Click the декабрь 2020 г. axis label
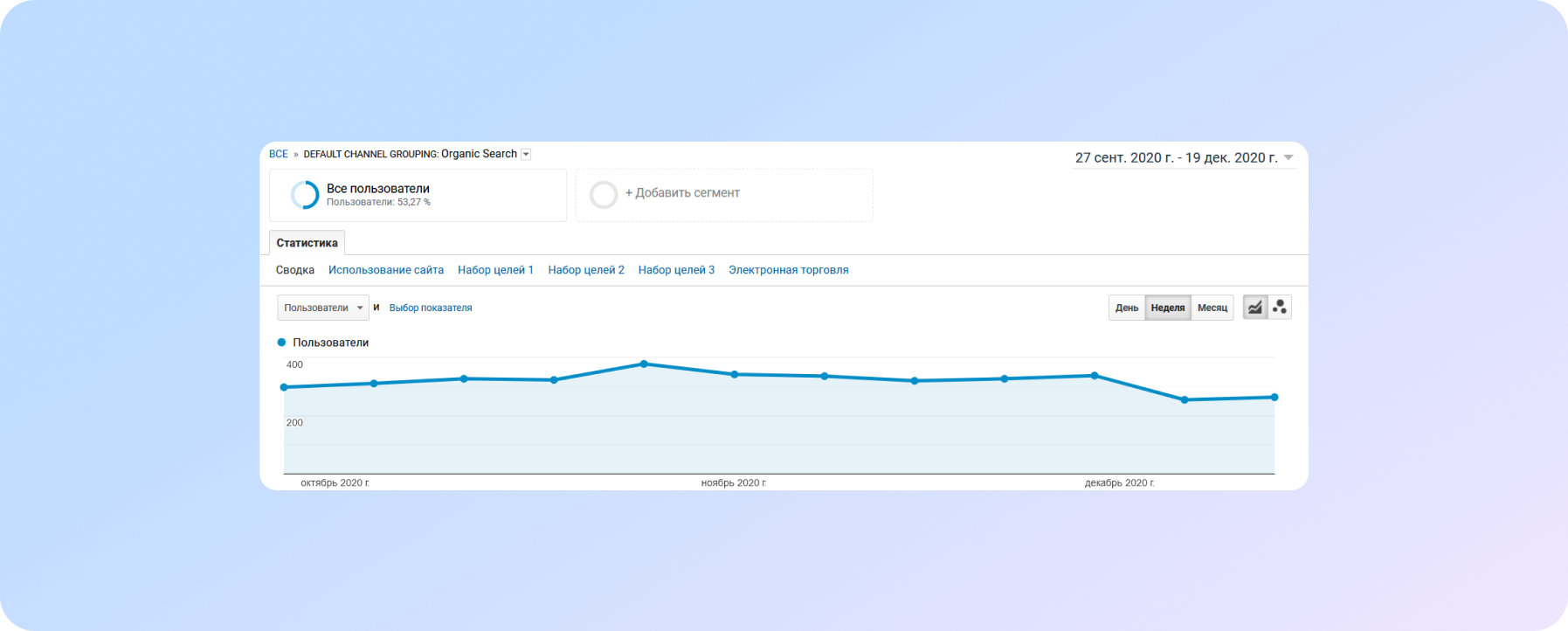Image resolution: width=1568 pixels, height=631 pixels. [x=1119, y=482]
